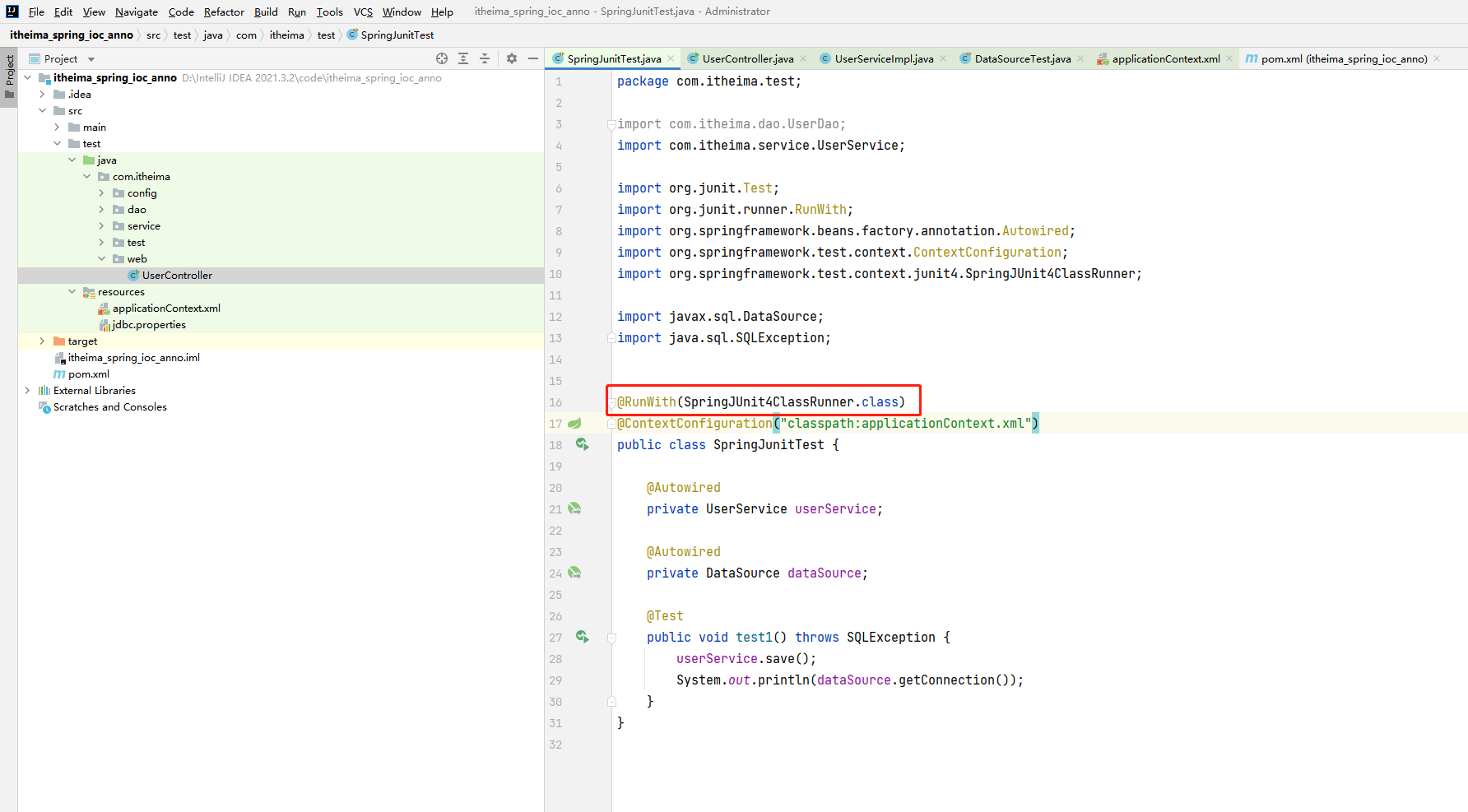Screen dimensions: 1468x812
Task: Expand the dao package
Action: pyautogui.click(x=102, y=209)
